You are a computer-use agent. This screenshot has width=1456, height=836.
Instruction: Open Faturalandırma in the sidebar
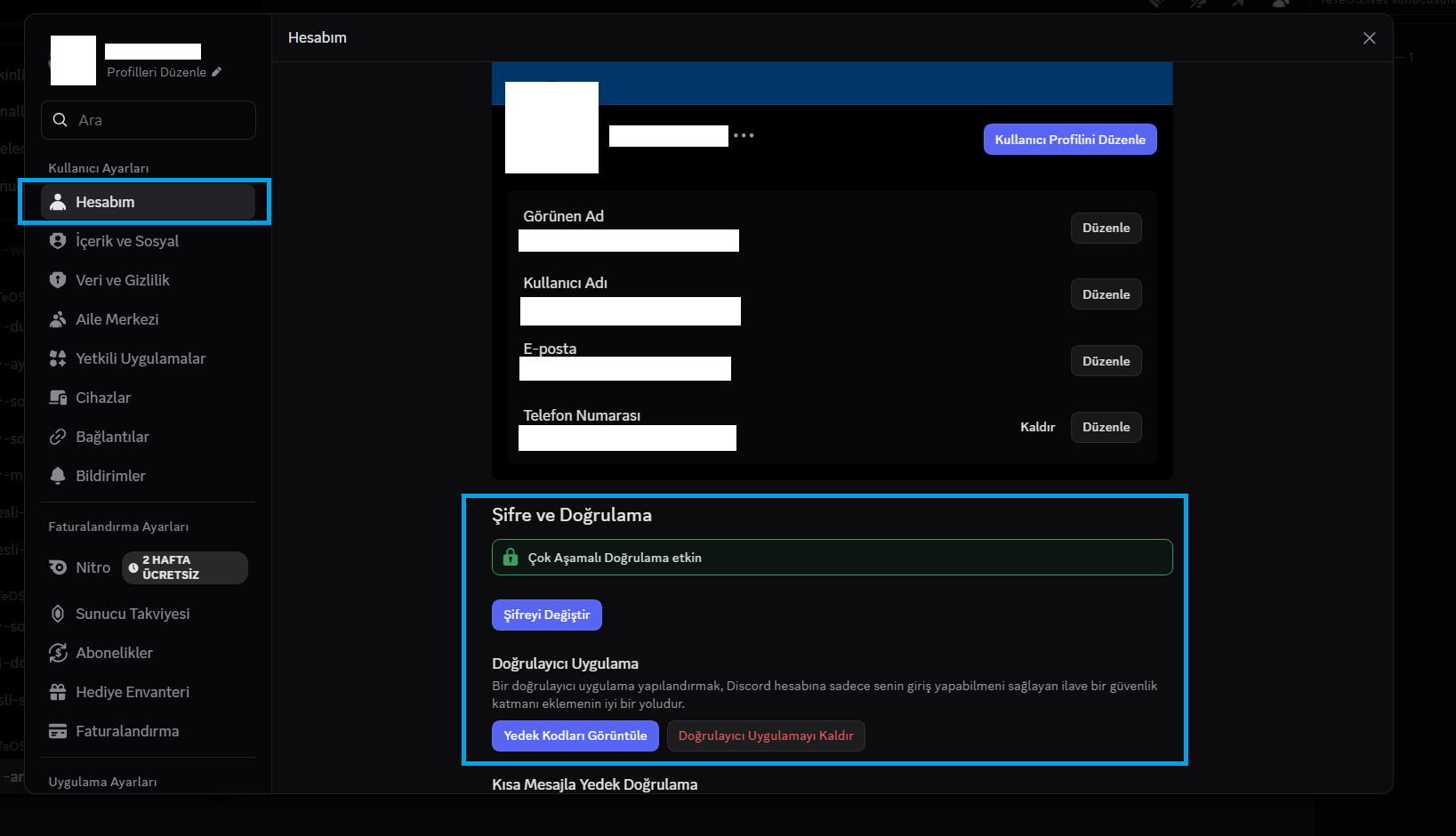148,731
